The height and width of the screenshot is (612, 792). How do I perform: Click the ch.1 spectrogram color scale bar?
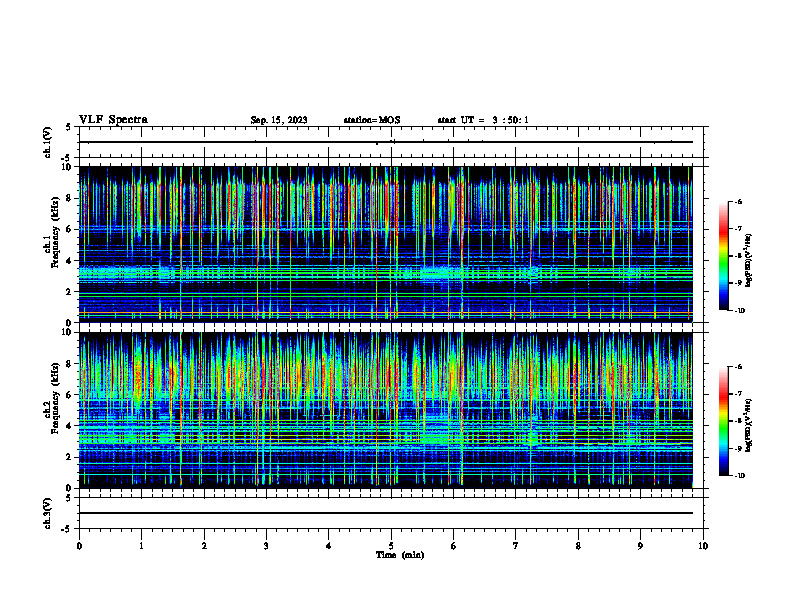pyautogui.click(x=723, y=256)
